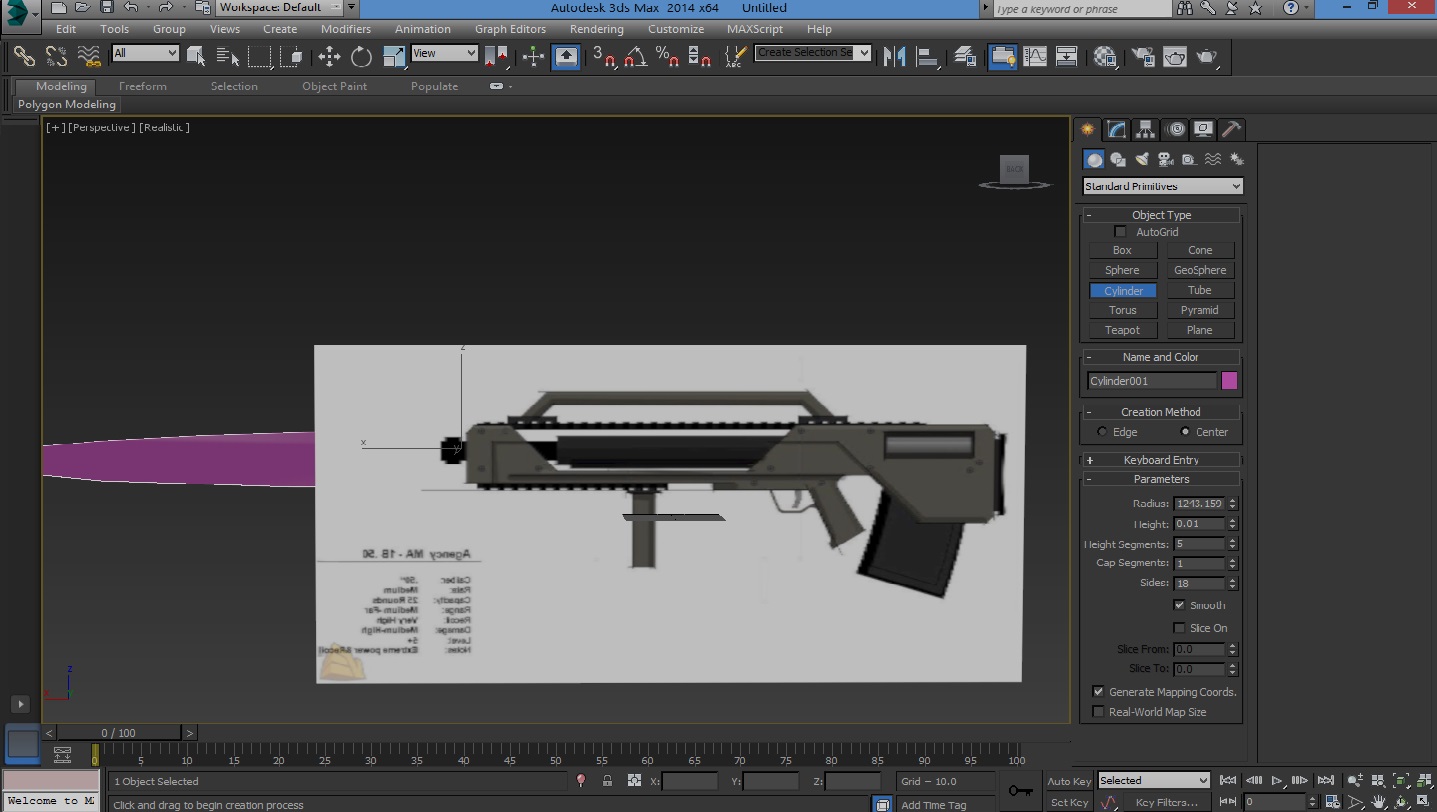
Task: Select the Center creation method
Action: point(1185,432)
